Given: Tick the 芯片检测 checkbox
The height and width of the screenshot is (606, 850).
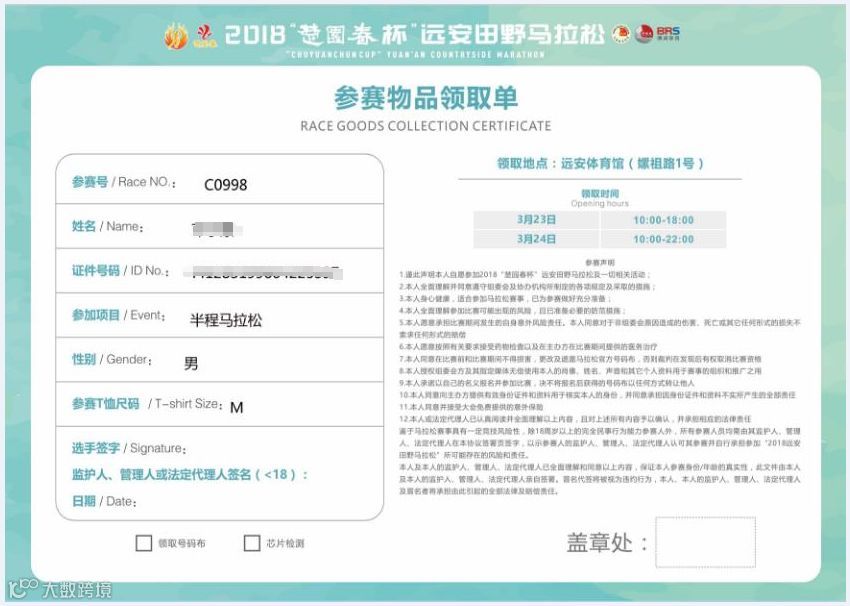Looking at the screenshot, I should click(252, 543).
